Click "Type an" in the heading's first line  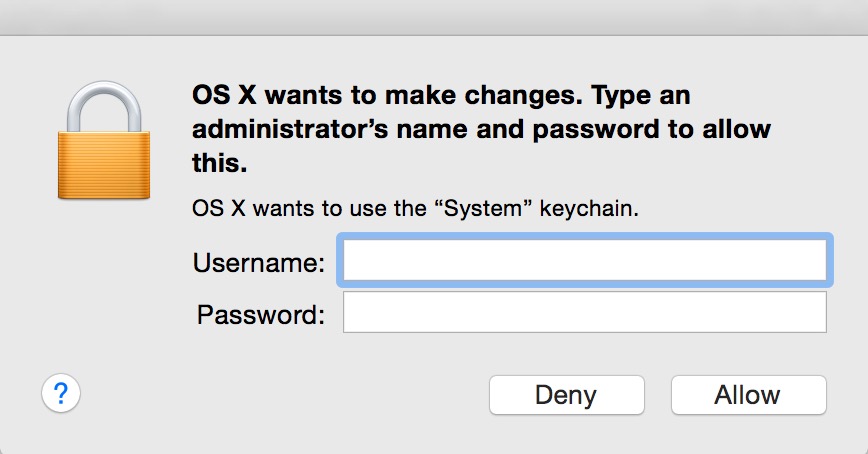pos(641,96)
